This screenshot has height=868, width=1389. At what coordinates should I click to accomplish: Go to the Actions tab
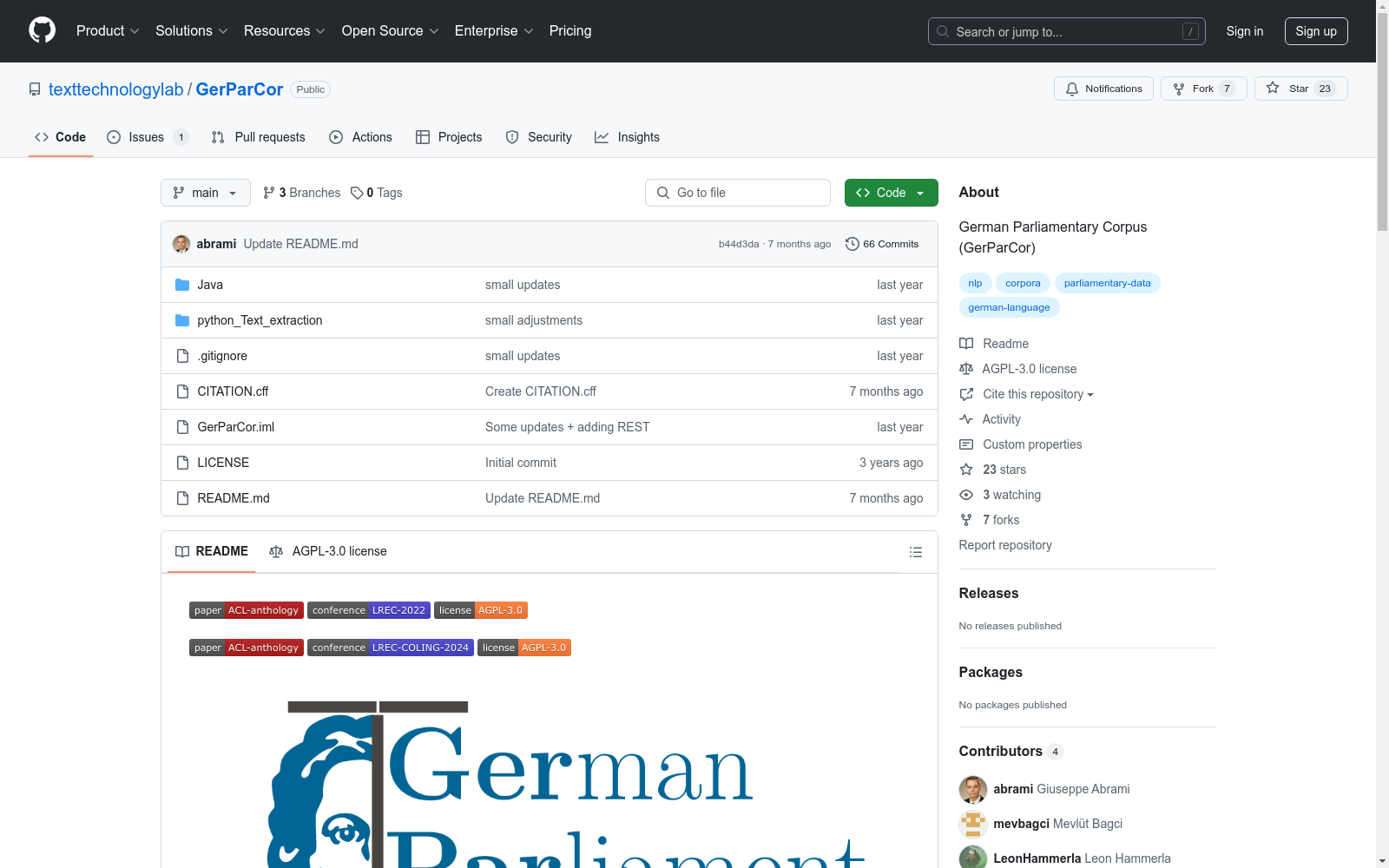[360, 137]
